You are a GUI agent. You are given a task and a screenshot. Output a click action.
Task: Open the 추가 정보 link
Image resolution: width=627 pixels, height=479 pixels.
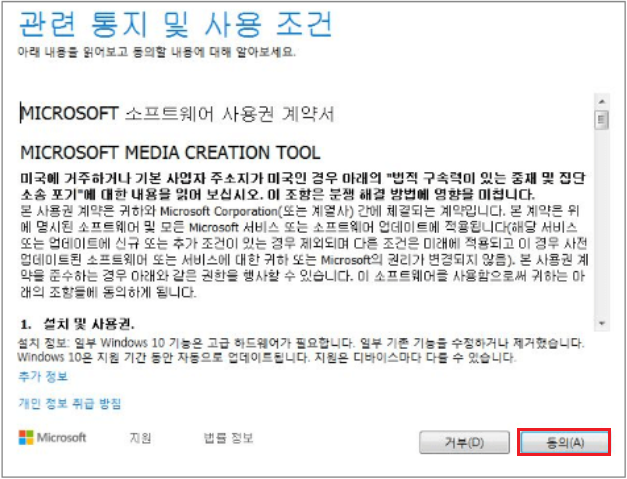tap(43, 377)
